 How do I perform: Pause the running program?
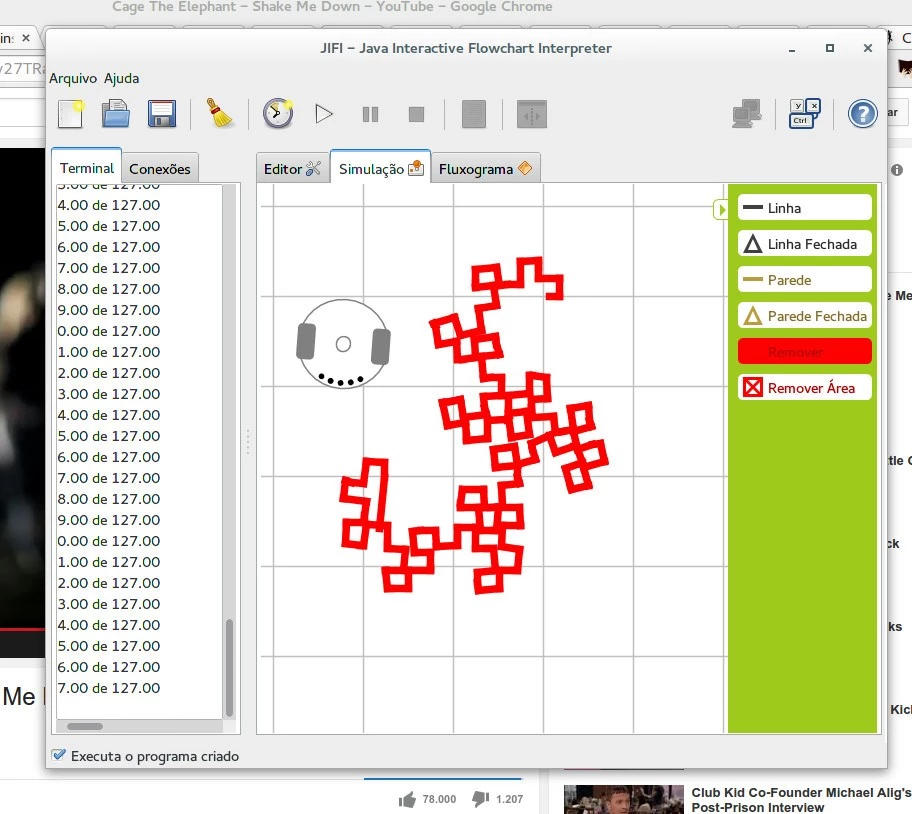click(x=370, y=115)
